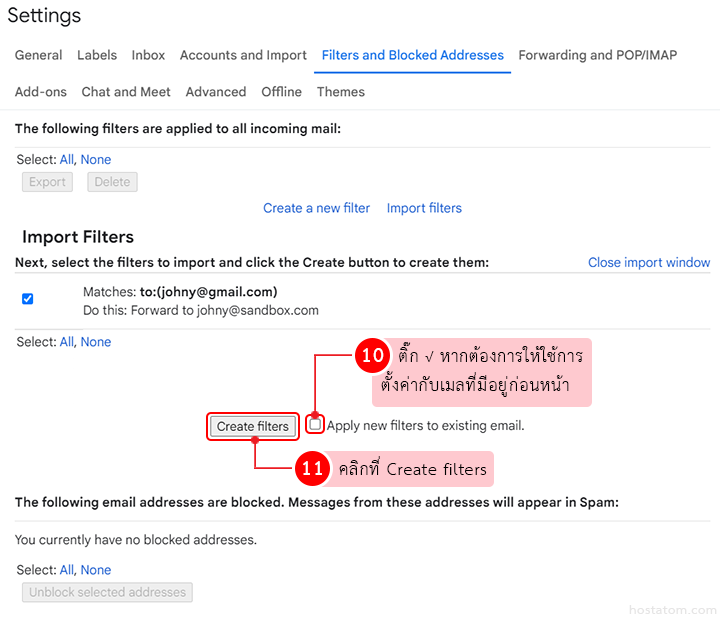Open the Forwarding and POP/IMAP tab
Viewport: 720px width, 617px height.
pos(597,55)
